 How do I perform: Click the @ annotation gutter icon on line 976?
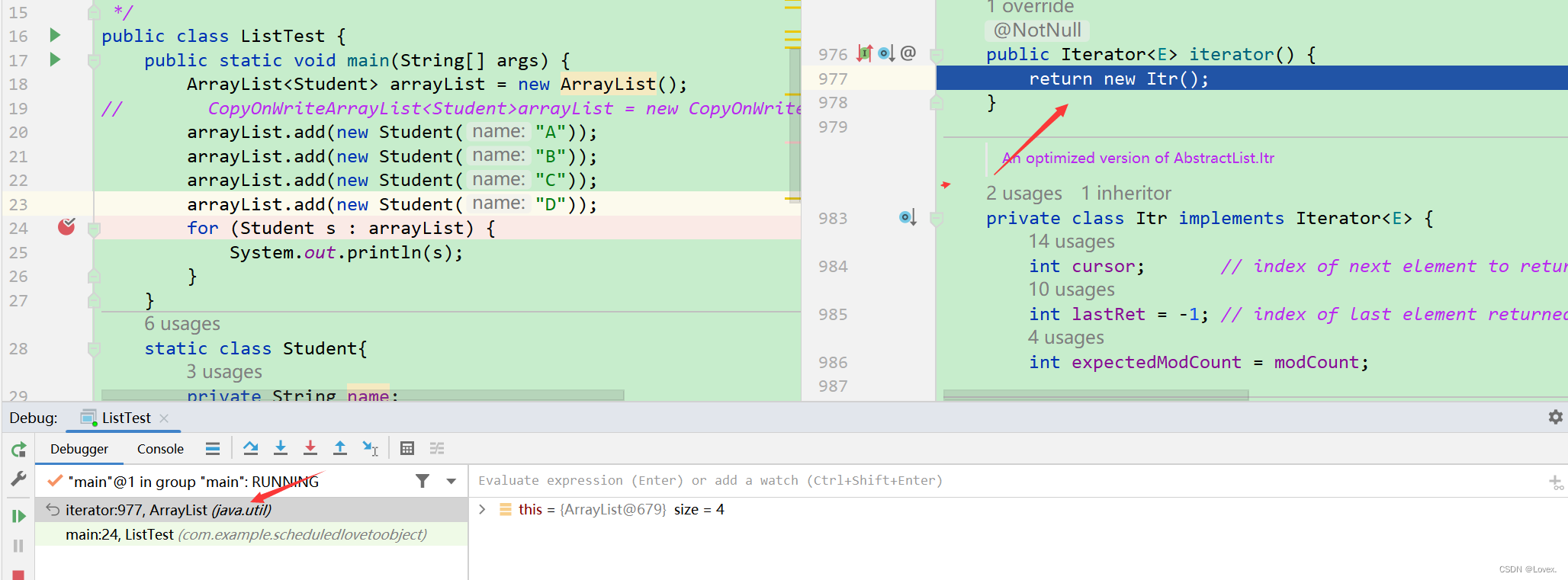908,53
